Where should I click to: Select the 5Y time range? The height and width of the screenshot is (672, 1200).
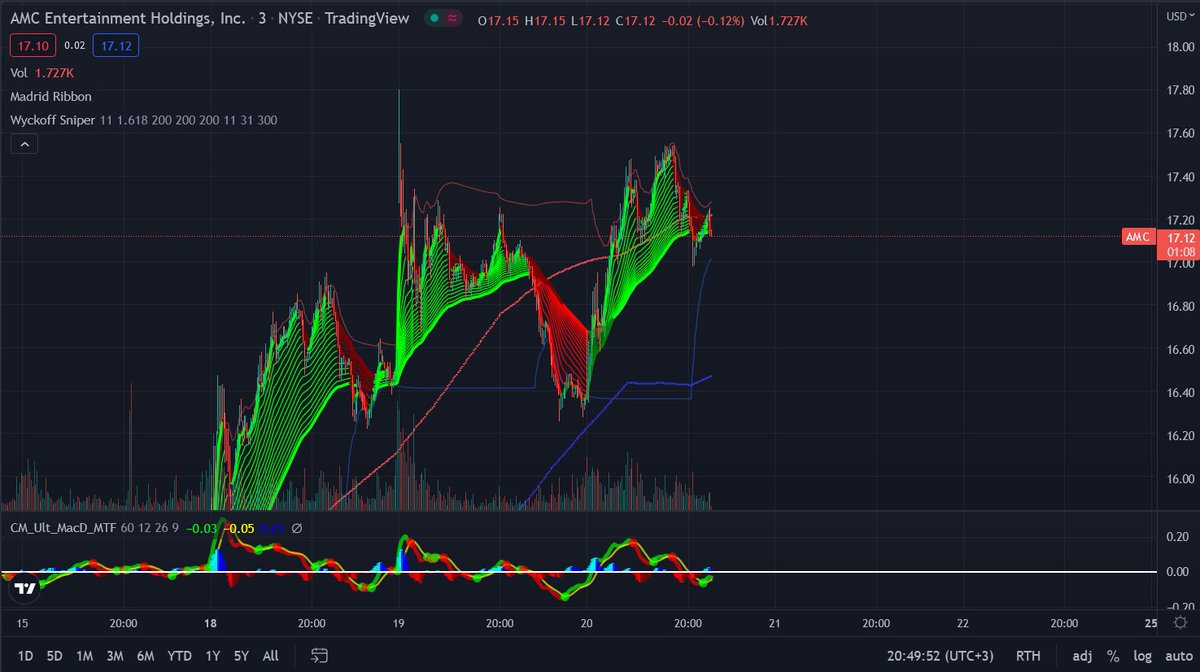[241, 656]
